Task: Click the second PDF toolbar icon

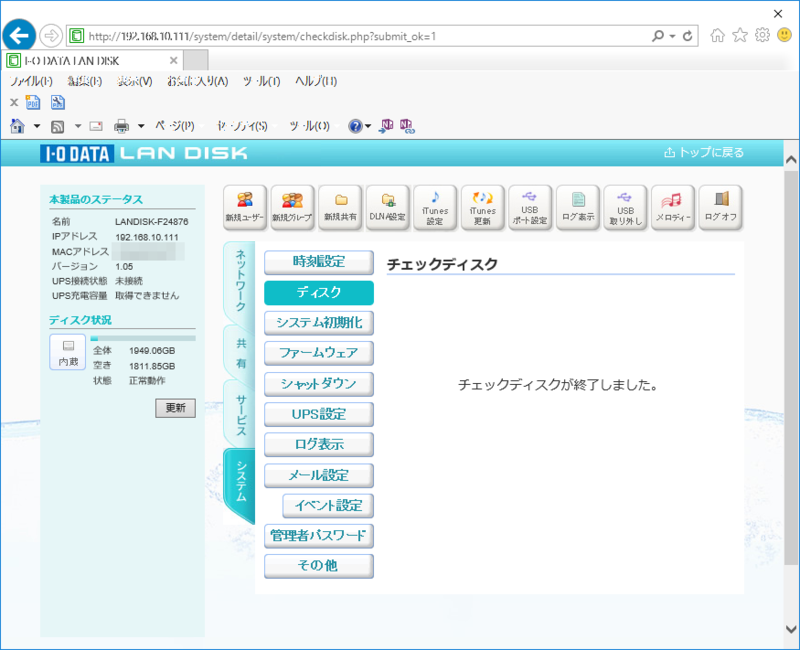Action: (58, 103)
